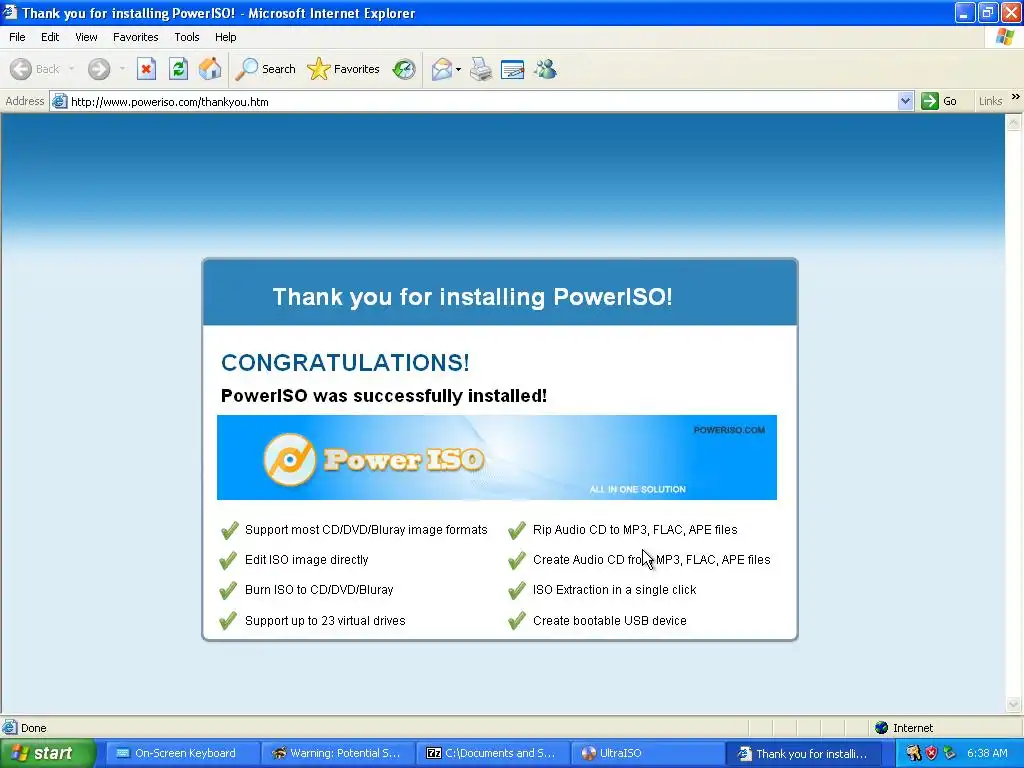This screenshot has height=768, width=1024.
Task: Open the Favorites menu
Action: (x=135, y=37)
